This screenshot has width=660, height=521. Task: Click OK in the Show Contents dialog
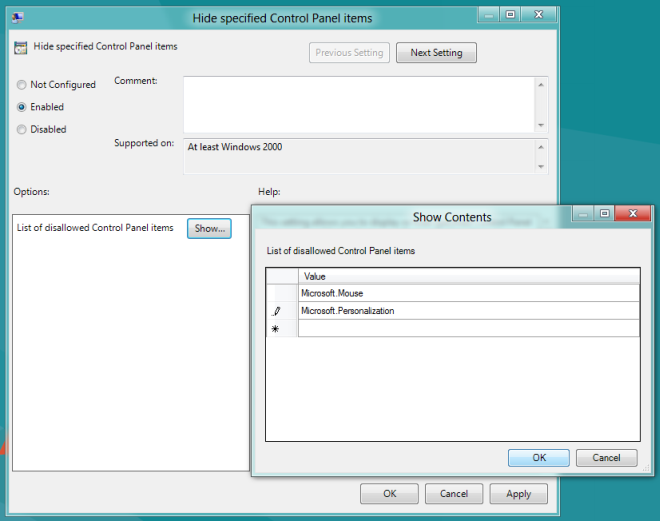[x=538, y=457]
